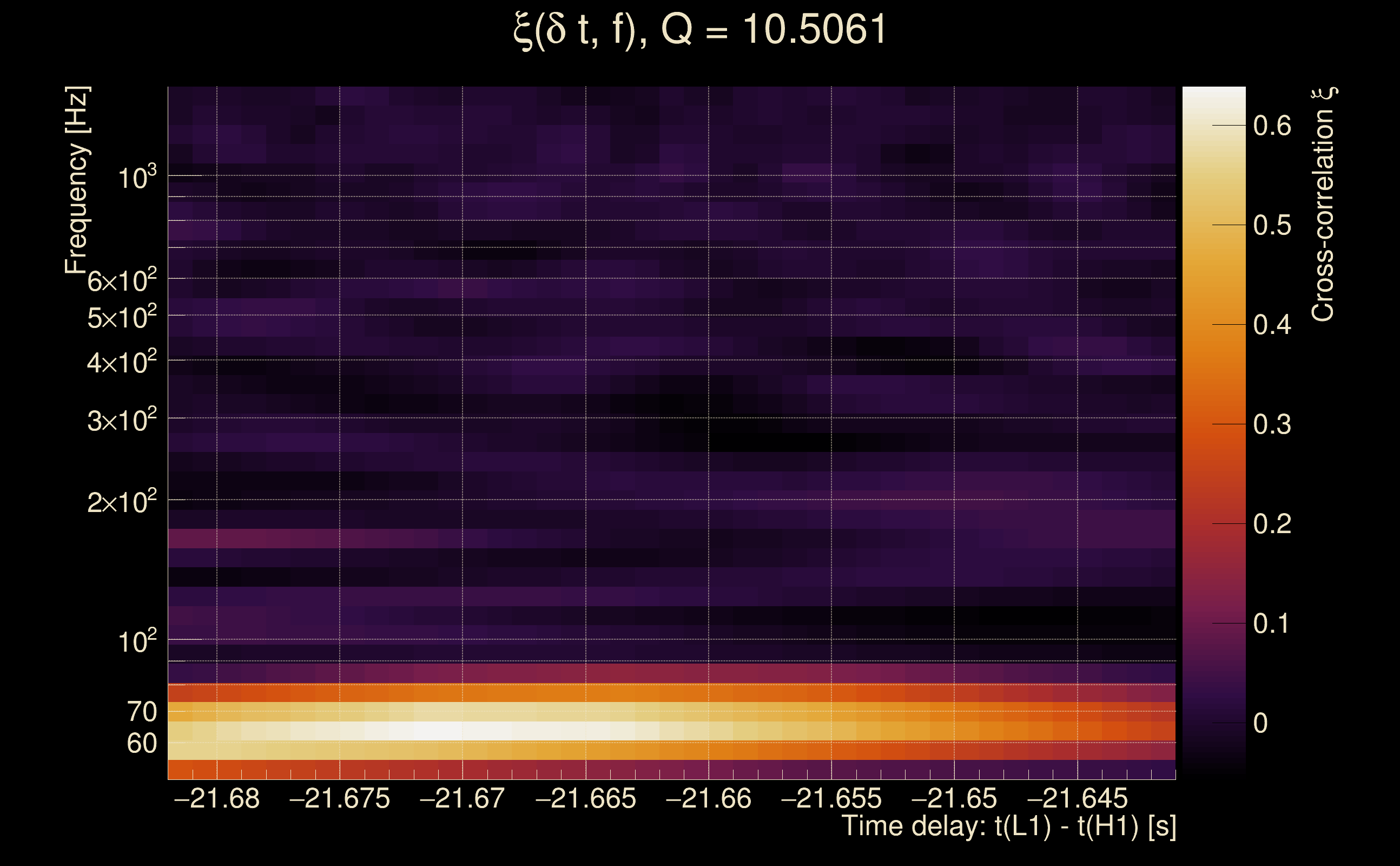Click the 70 frequency tick label
Viewport: 1400px width, 866px height.
[x=141, y=712]
